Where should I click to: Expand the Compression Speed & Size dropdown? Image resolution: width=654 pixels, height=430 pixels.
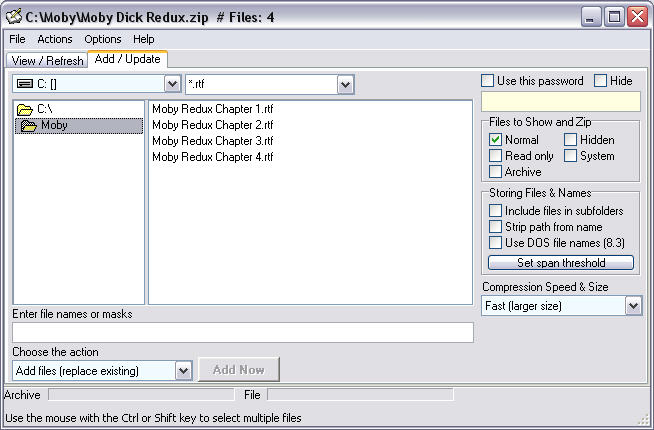[633, 306]
